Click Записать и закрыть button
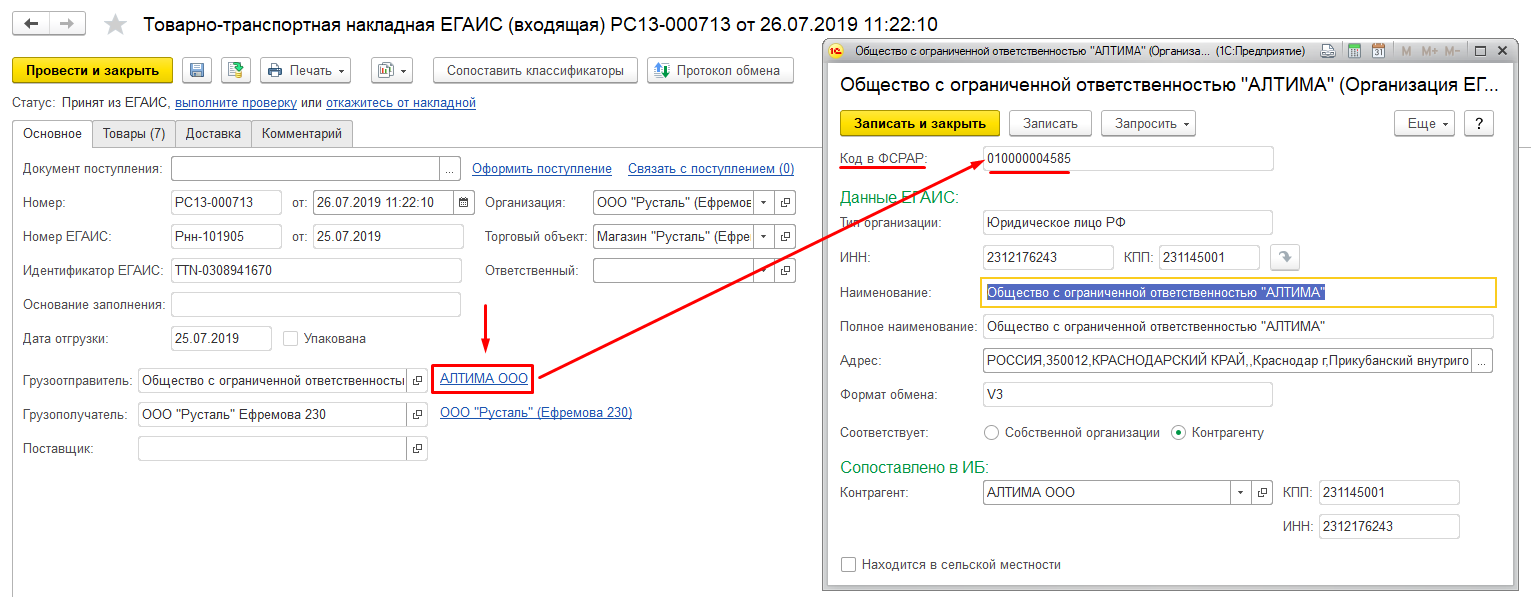 pyautogui.click(x=920, y=123)
